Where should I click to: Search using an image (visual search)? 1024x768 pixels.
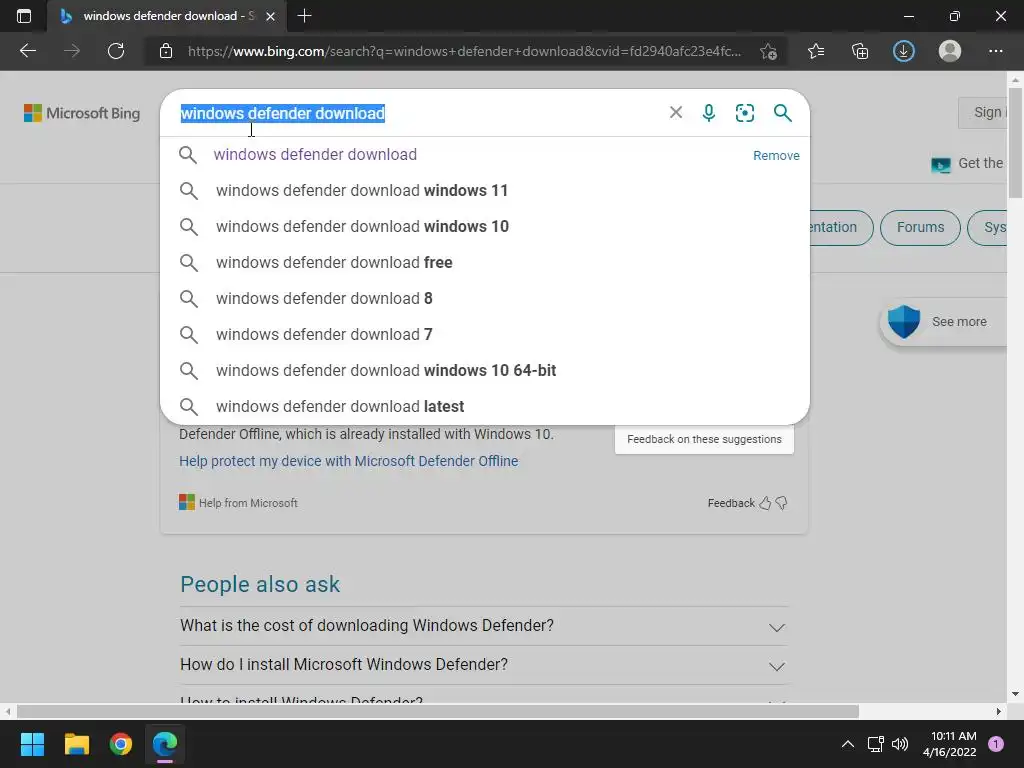[x=744, y=113]
